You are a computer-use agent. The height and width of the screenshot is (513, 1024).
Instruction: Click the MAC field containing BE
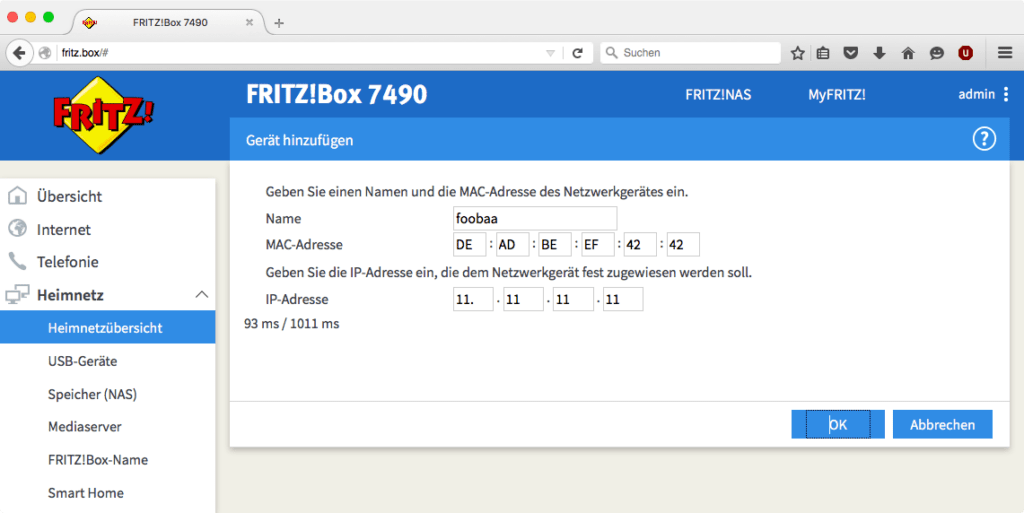[x=555, y=245]
